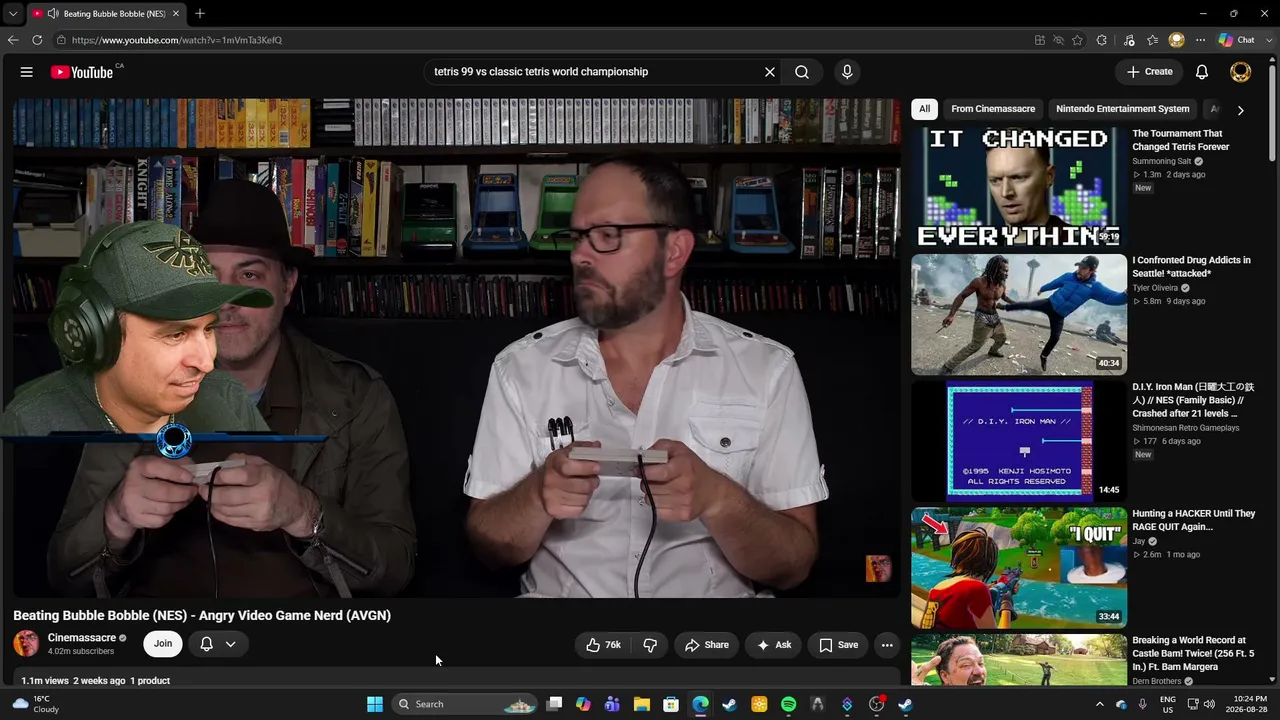Screen dimensions: 1280x720
Task: Open the YouTube guide hamburger menu
Action: [27, 72]
